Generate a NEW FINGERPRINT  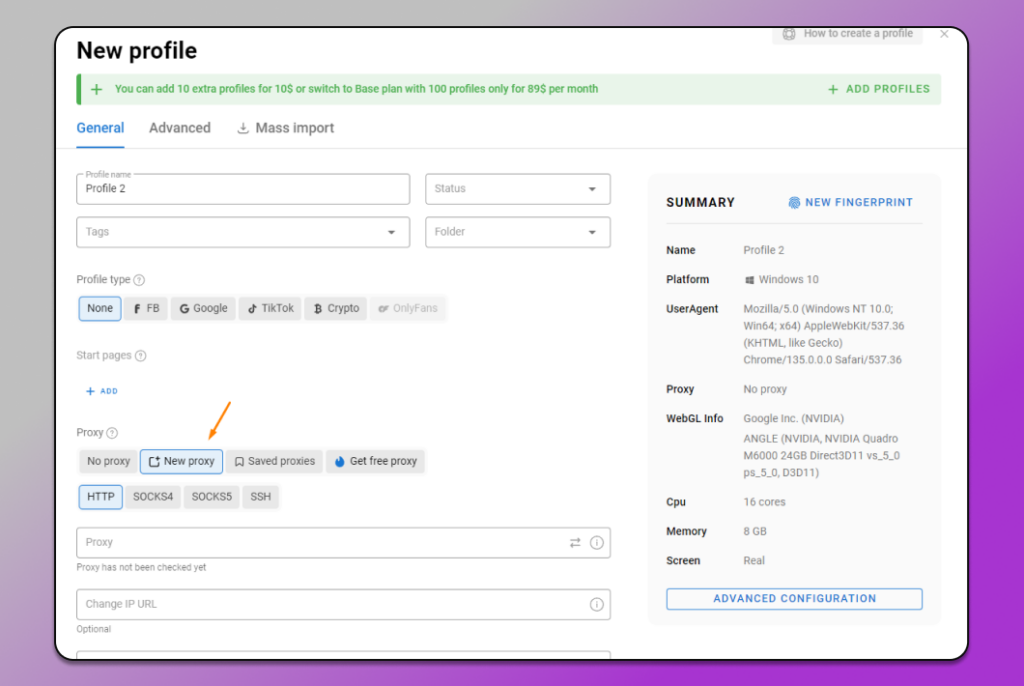(851, 202)
